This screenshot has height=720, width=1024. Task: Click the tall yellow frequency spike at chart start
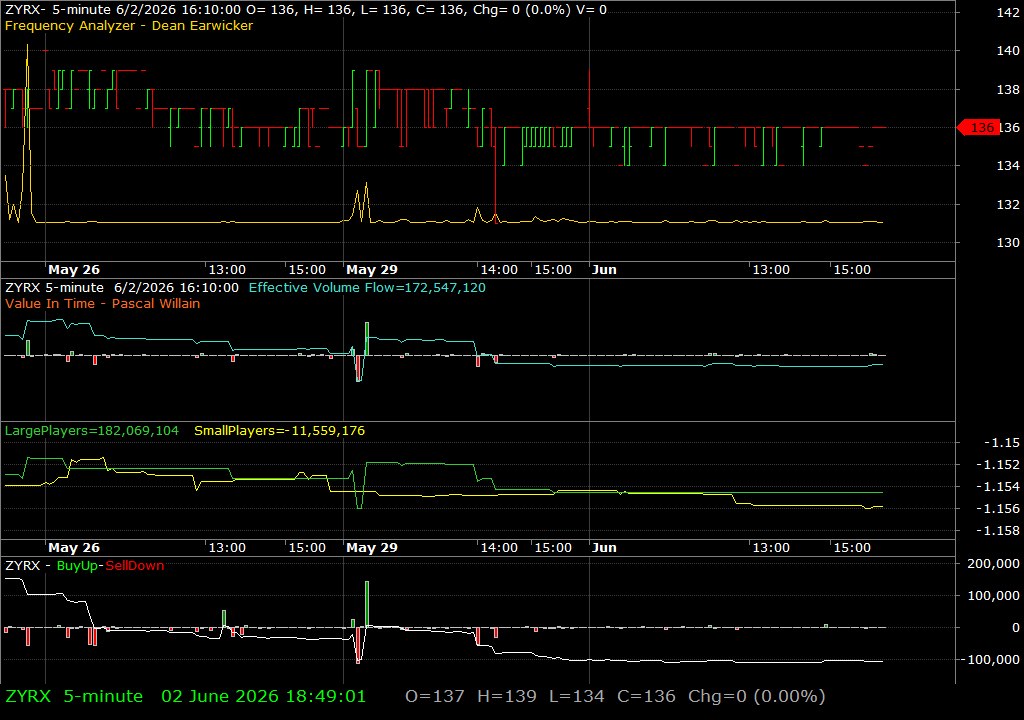tap(27, 131)
